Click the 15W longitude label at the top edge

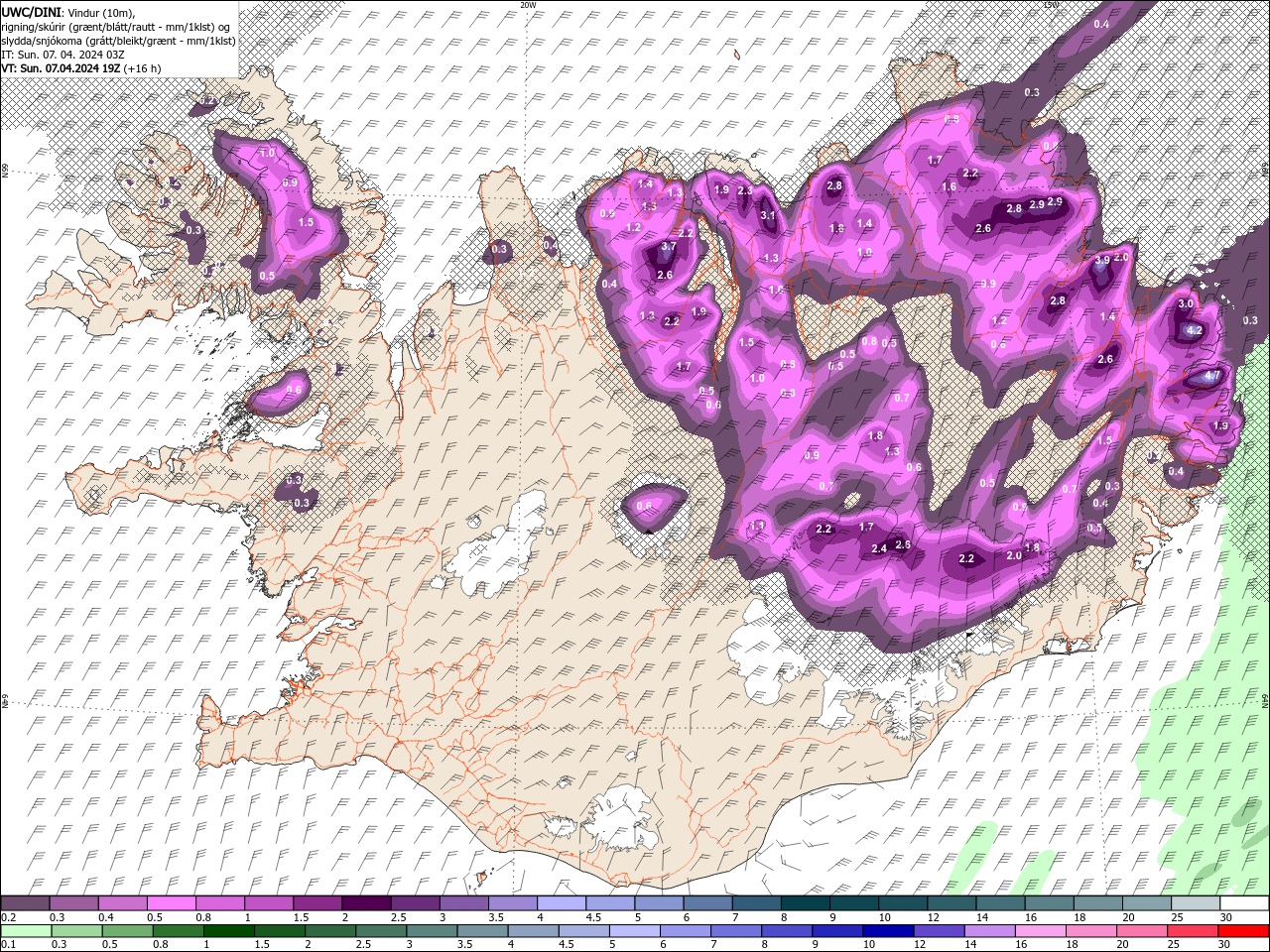click(1052, 5)
